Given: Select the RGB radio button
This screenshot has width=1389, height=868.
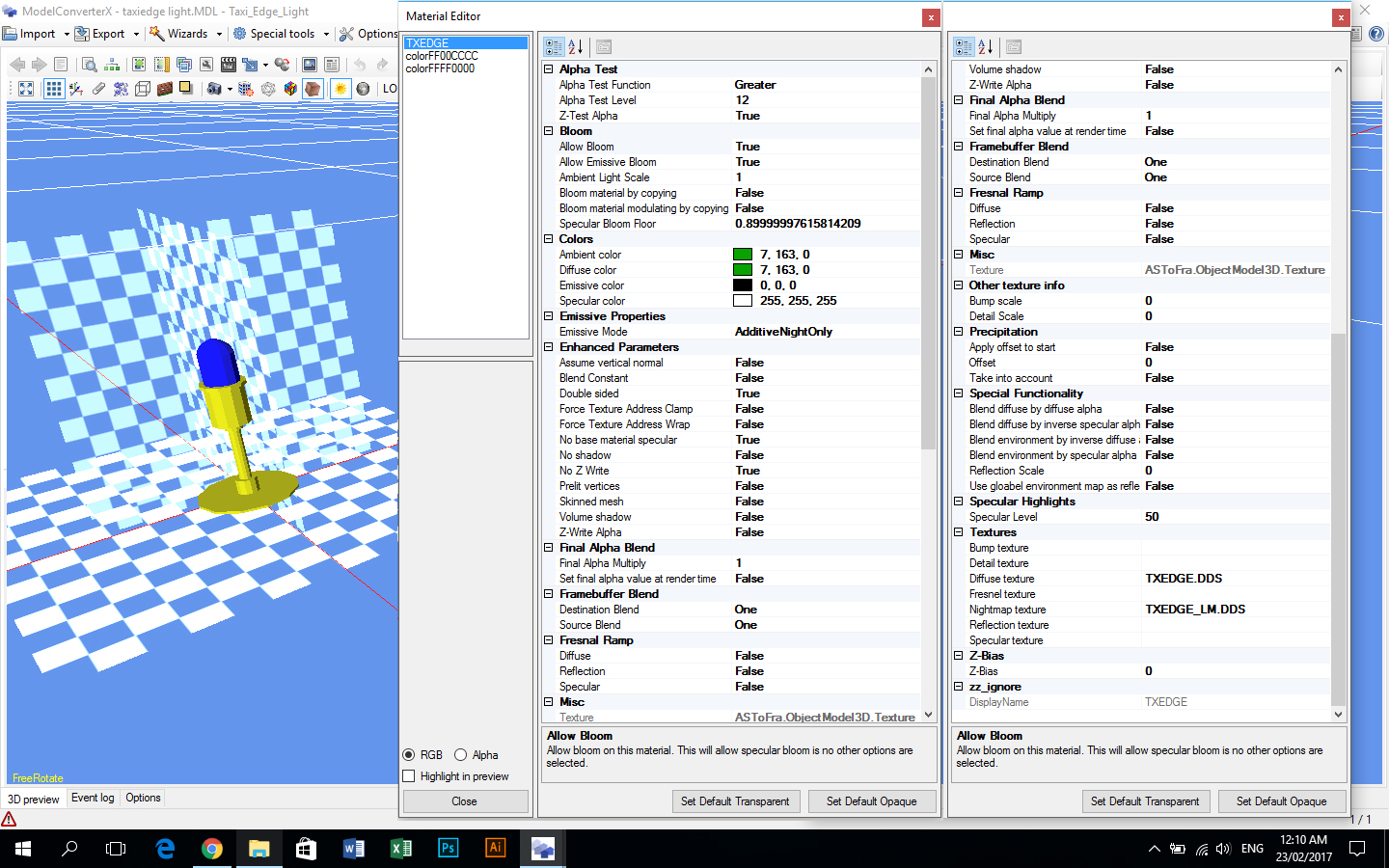Looking at the screenshot, I should pos(409,755).
